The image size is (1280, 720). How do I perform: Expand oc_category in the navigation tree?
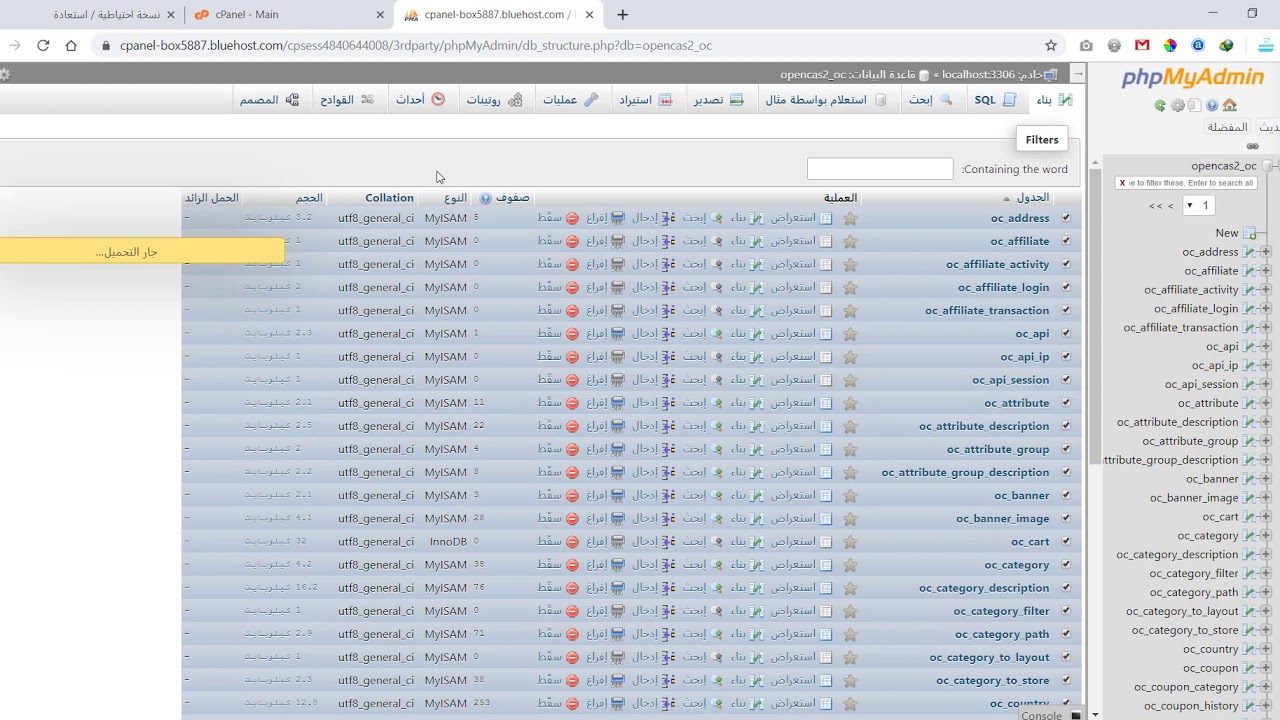click(x=1266, y=536)
